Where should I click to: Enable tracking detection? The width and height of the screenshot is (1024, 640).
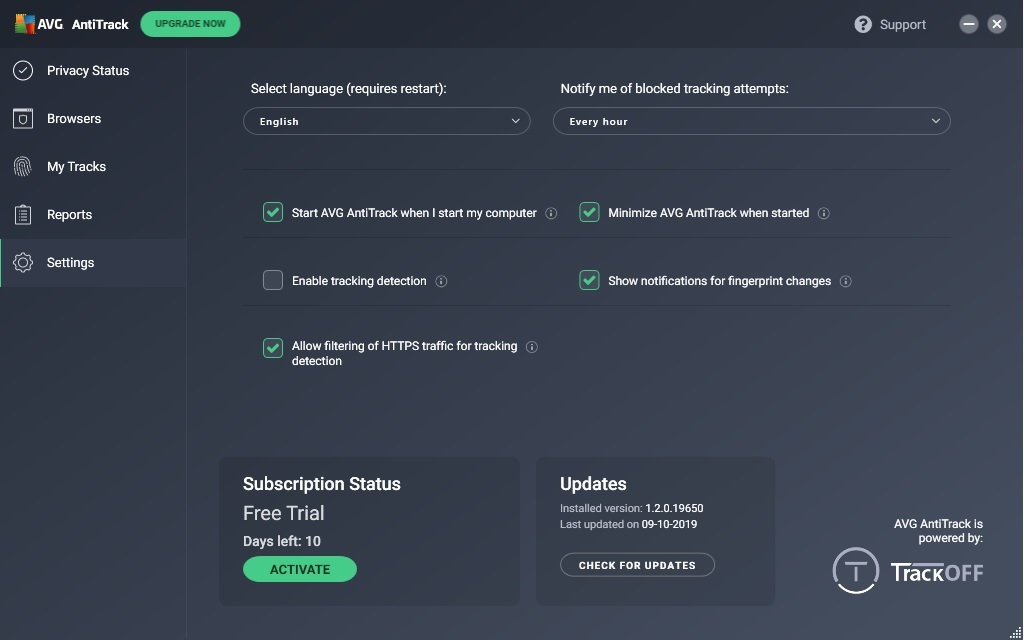coord(272,280)
